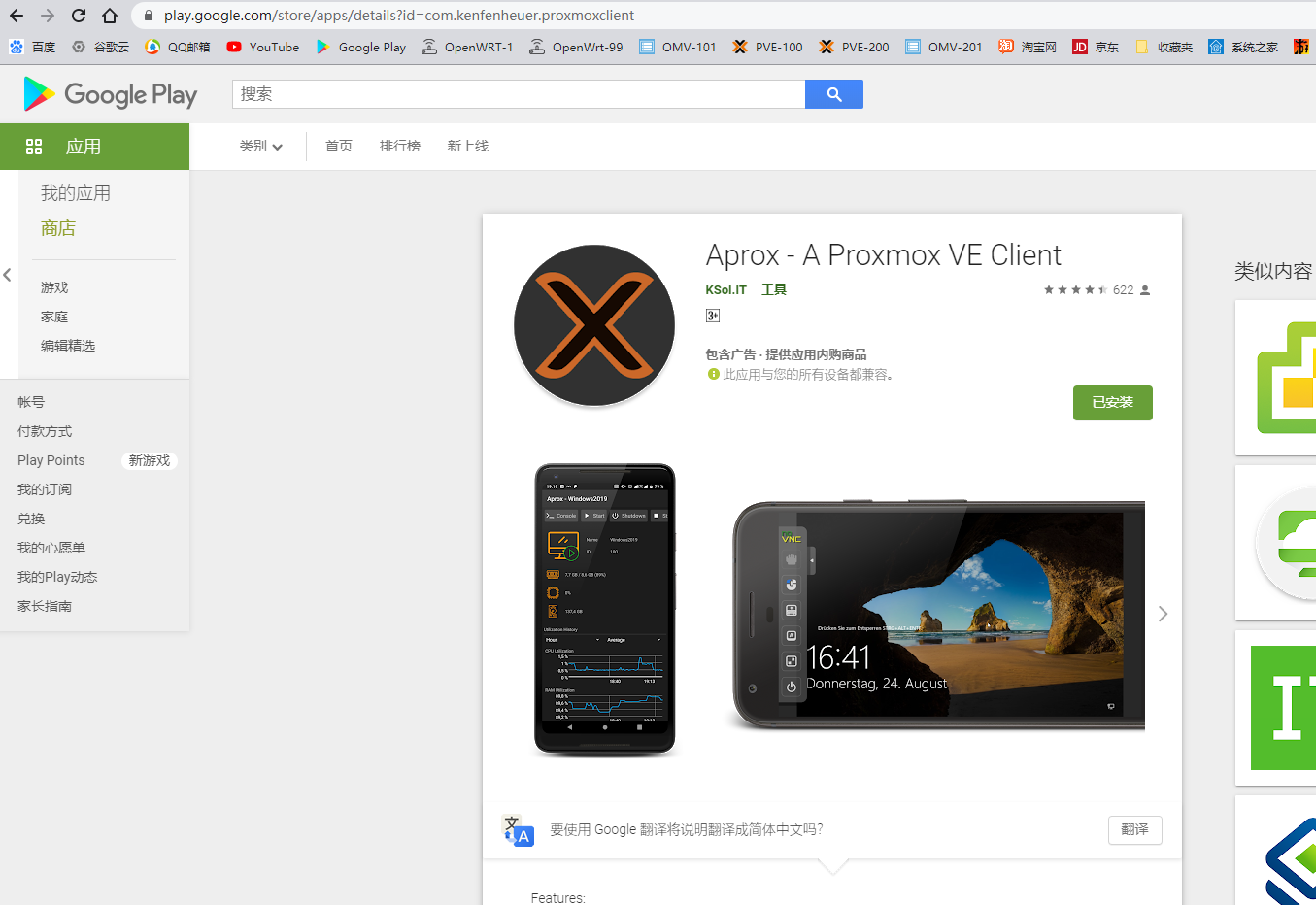Click the star rating 622 reviews
Screen dimensions: 1316x905
pos(1097,289)
